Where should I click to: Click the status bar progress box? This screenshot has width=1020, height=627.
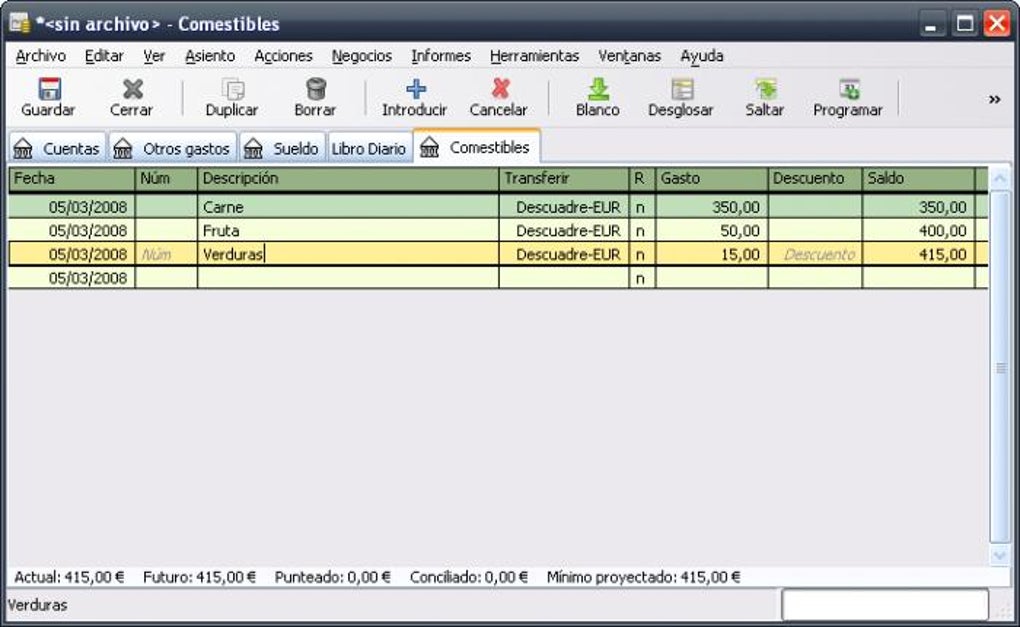[x=885, y=605]
